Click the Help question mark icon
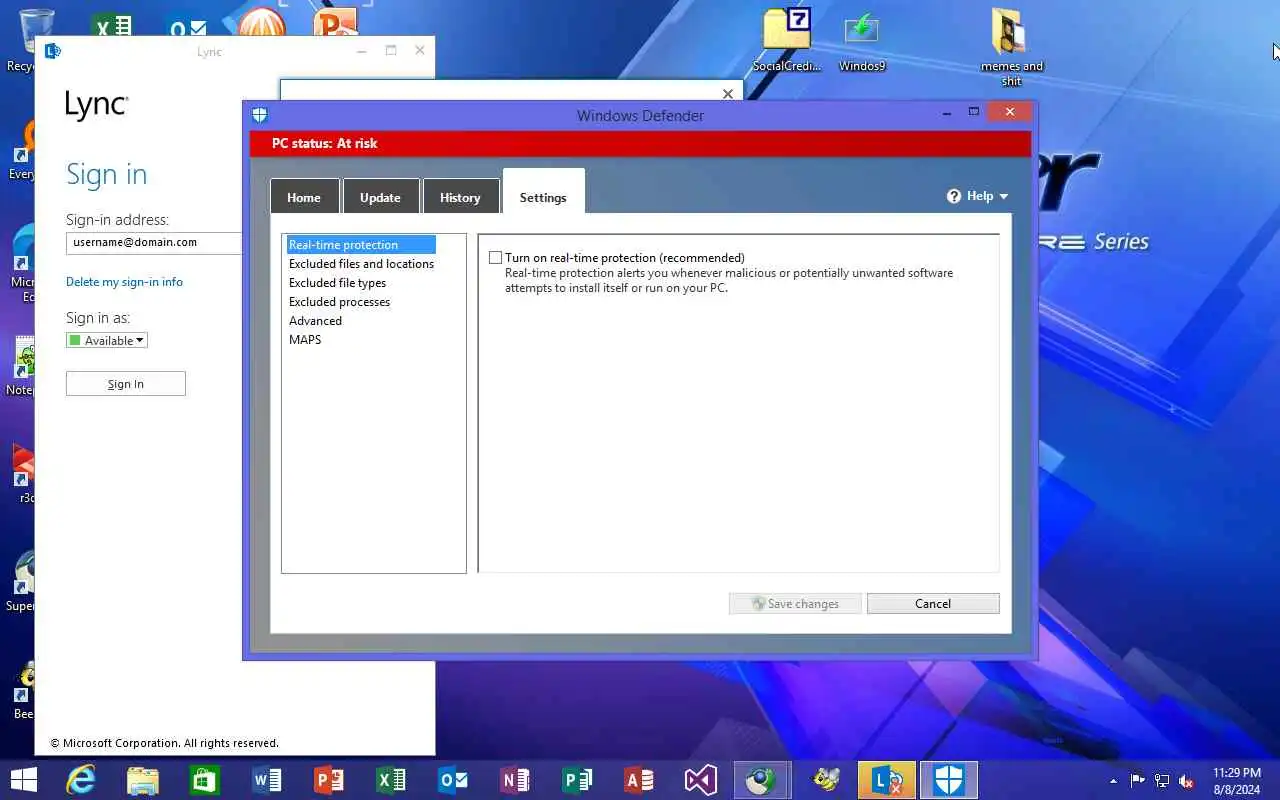This screenshot has height=800, width=1280. click(954, 196)
